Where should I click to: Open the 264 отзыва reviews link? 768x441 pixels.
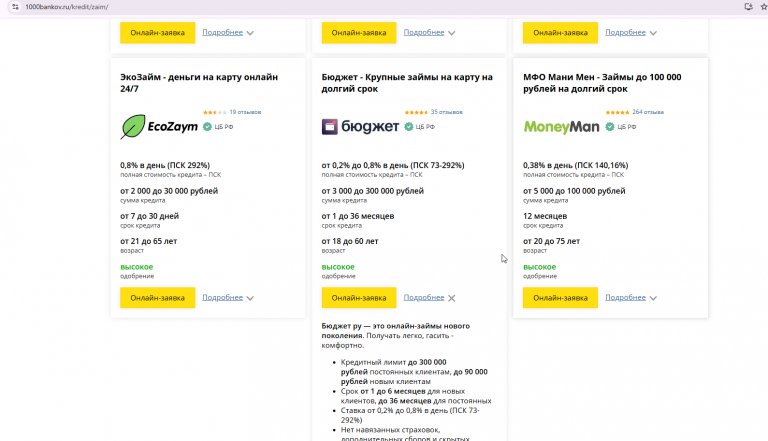[x=648, y=112]
